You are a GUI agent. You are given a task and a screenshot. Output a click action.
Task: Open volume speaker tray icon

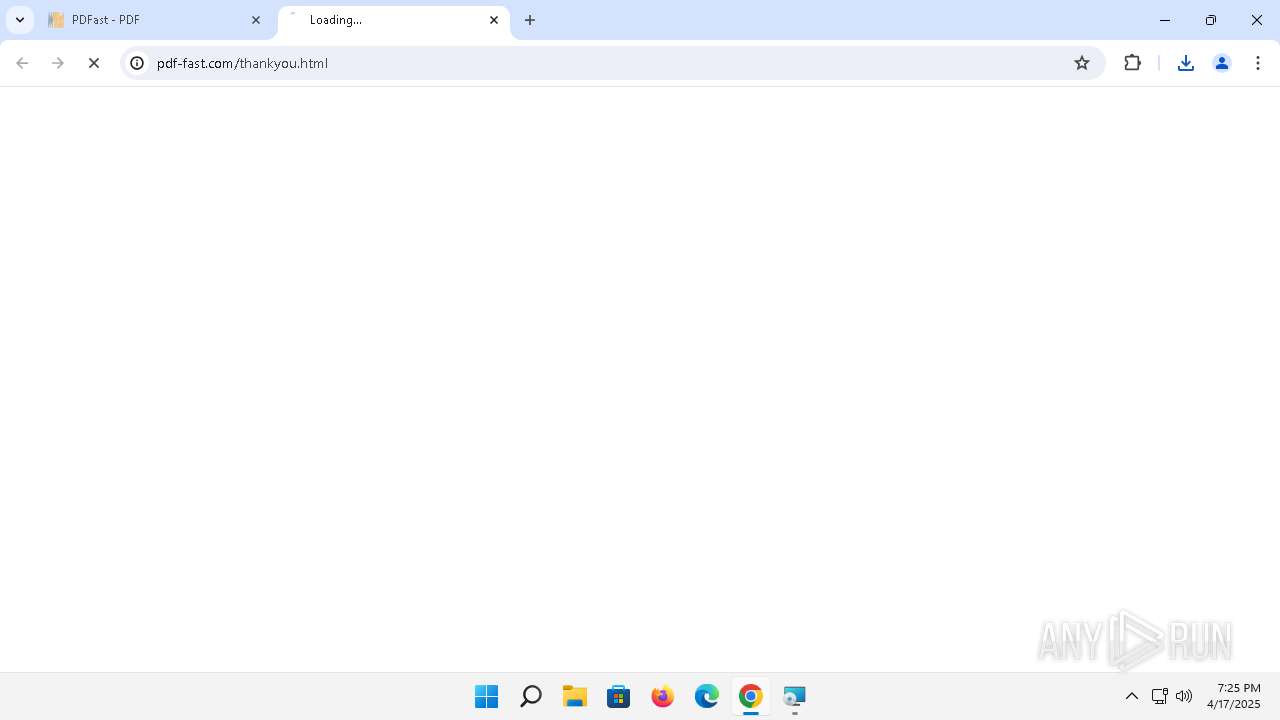(x=1184, y=696)
